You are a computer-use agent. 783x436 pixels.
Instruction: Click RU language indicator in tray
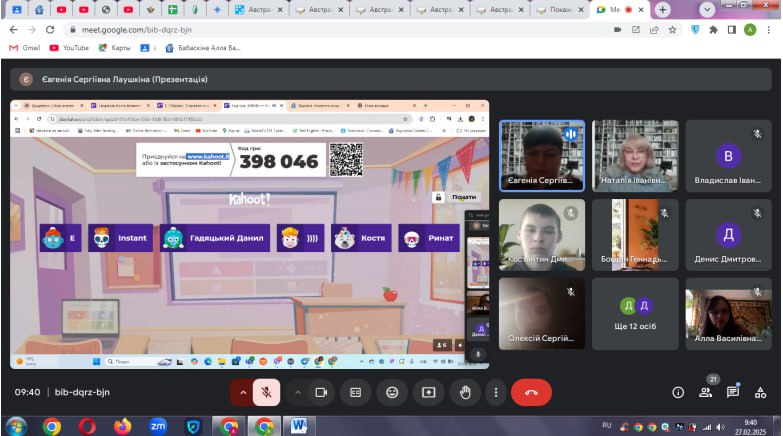pos(606,426)
